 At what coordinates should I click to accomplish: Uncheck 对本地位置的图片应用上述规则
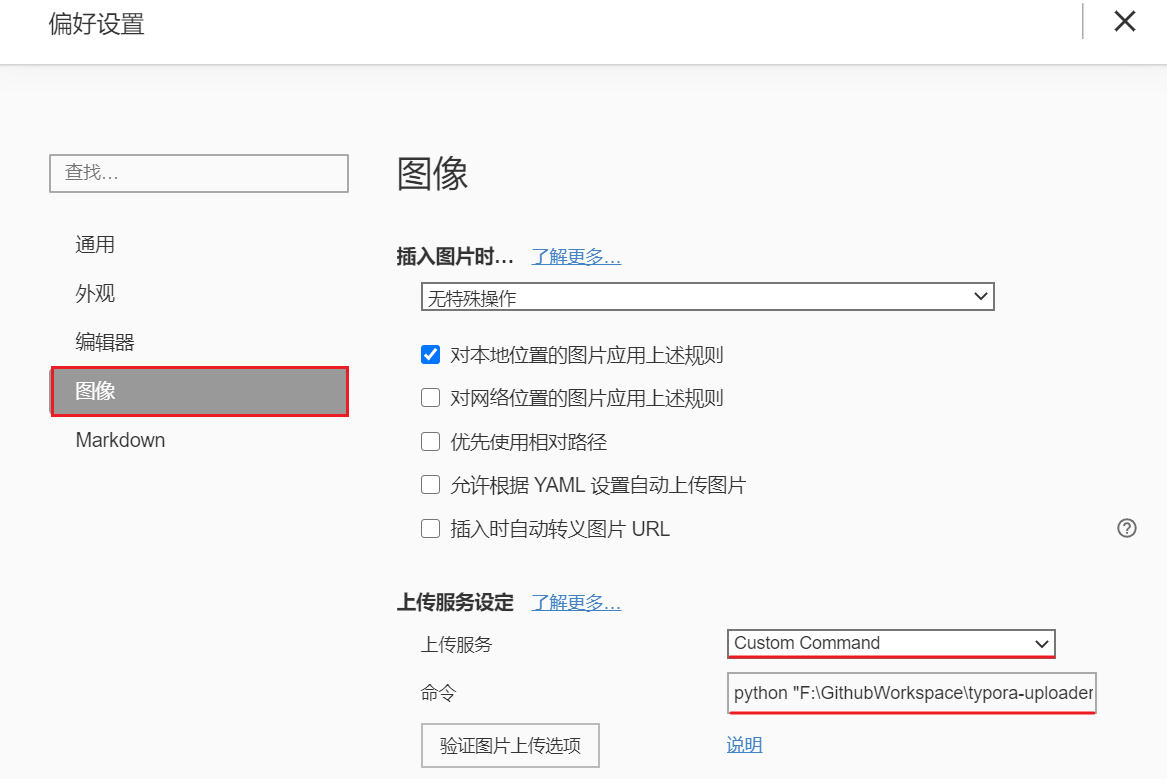point(430,355)
